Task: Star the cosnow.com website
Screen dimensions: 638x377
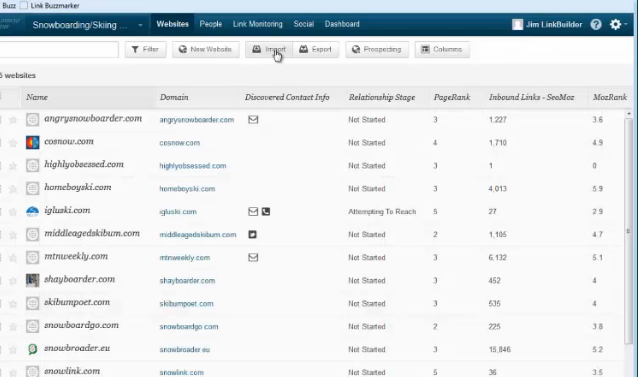Action: click(x=13, y=143)
